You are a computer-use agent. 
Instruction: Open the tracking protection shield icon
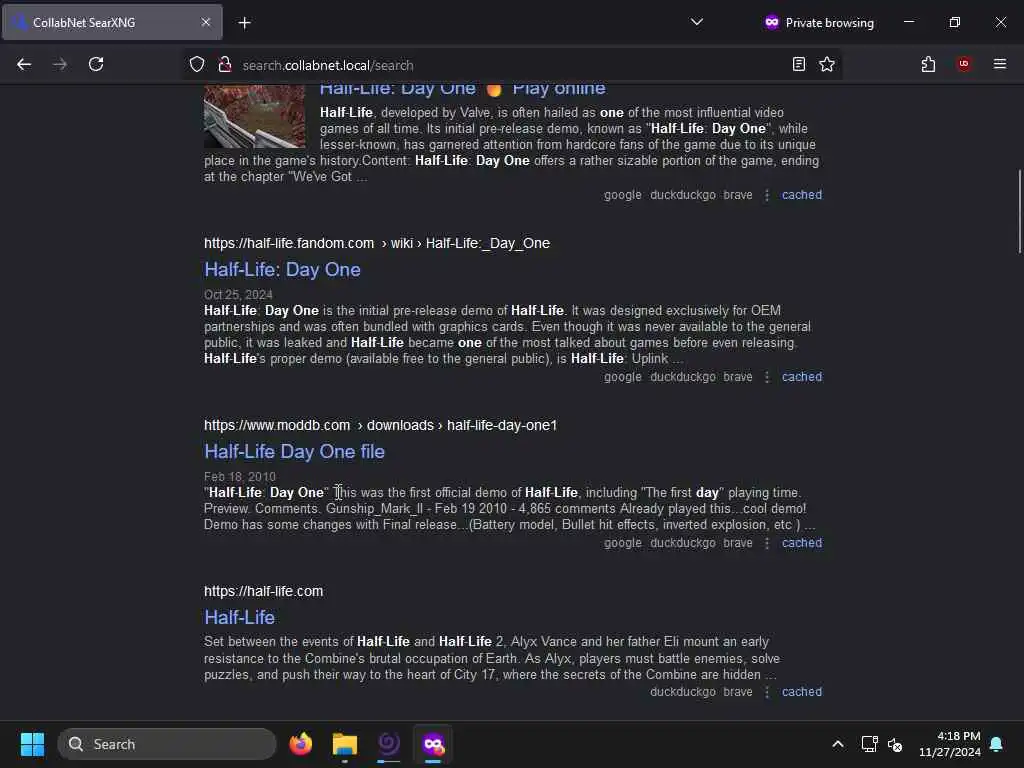197,65
